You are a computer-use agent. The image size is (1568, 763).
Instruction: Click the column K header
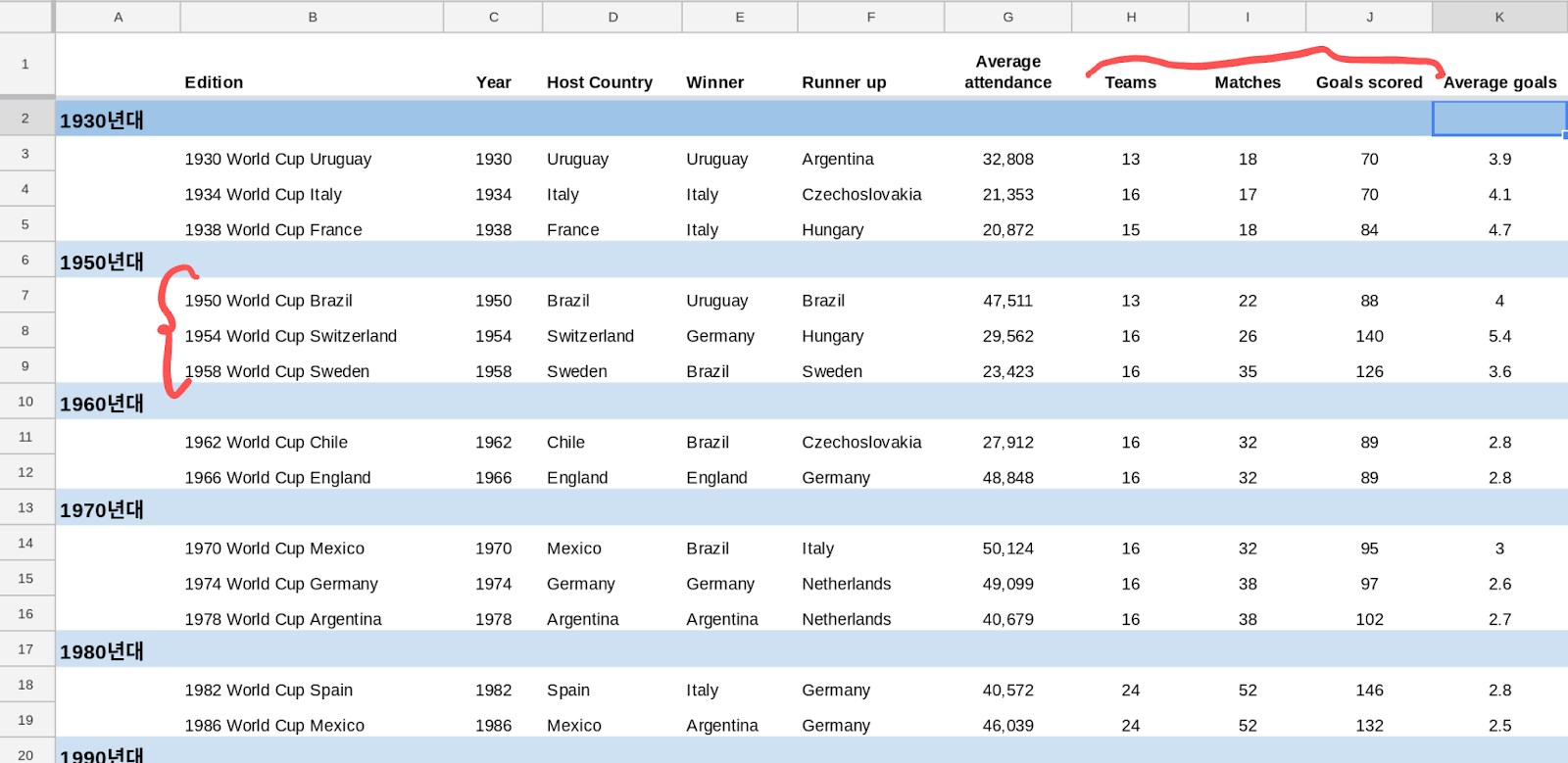point(1499,17)
